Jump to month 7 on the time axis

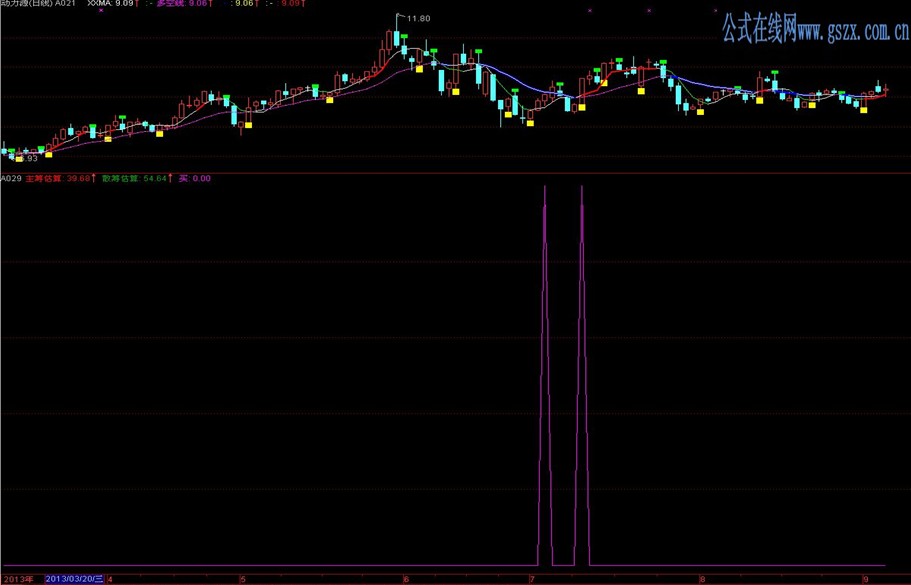click(x=532, y=579)
